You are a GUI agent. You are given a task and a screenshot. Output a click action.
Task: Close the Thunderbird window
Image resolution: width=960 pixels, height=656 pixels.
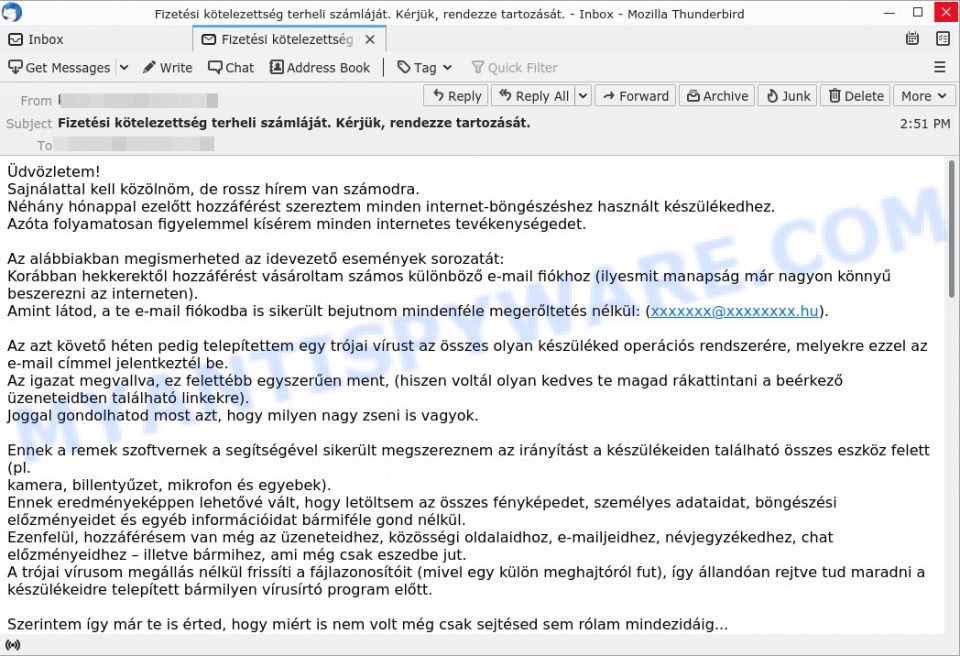tap(946, 13)
